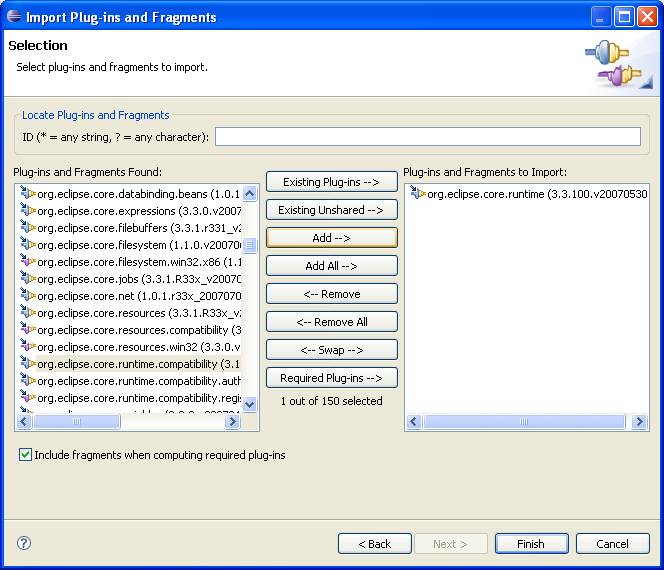Click the <-- Remove All button

[x=332, y=322]
